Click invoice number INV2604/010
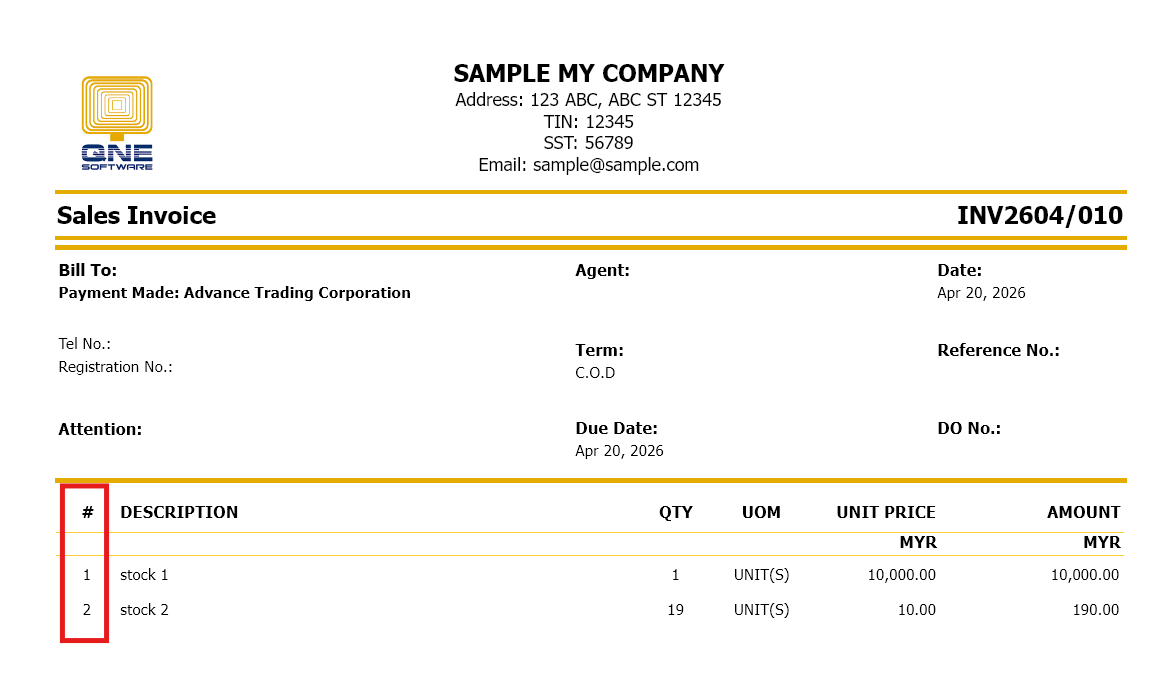 pos(1039,216)
